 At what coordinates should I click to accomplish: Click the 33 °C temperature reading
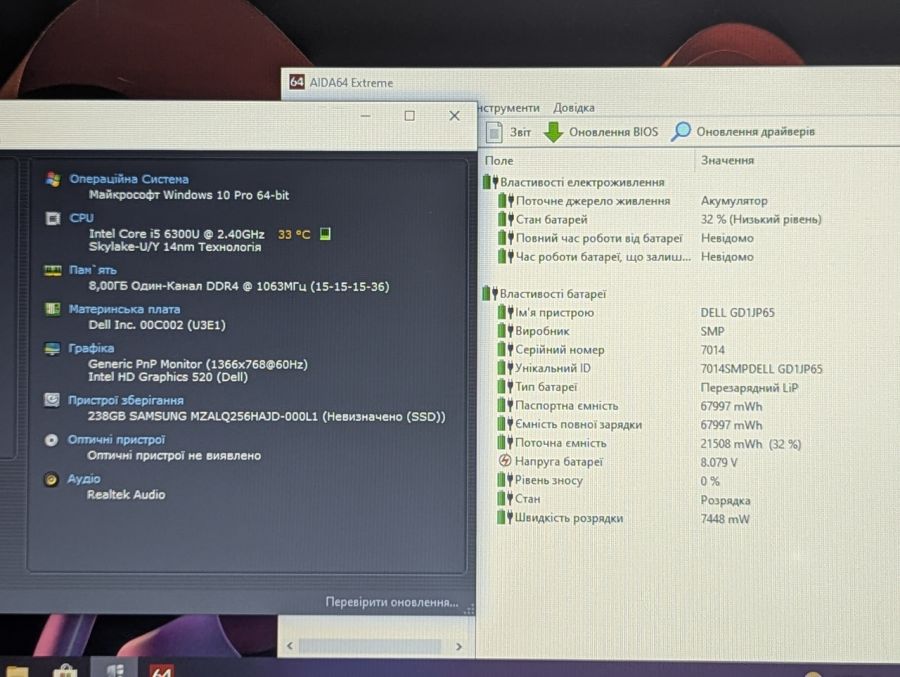coord(294,234)
